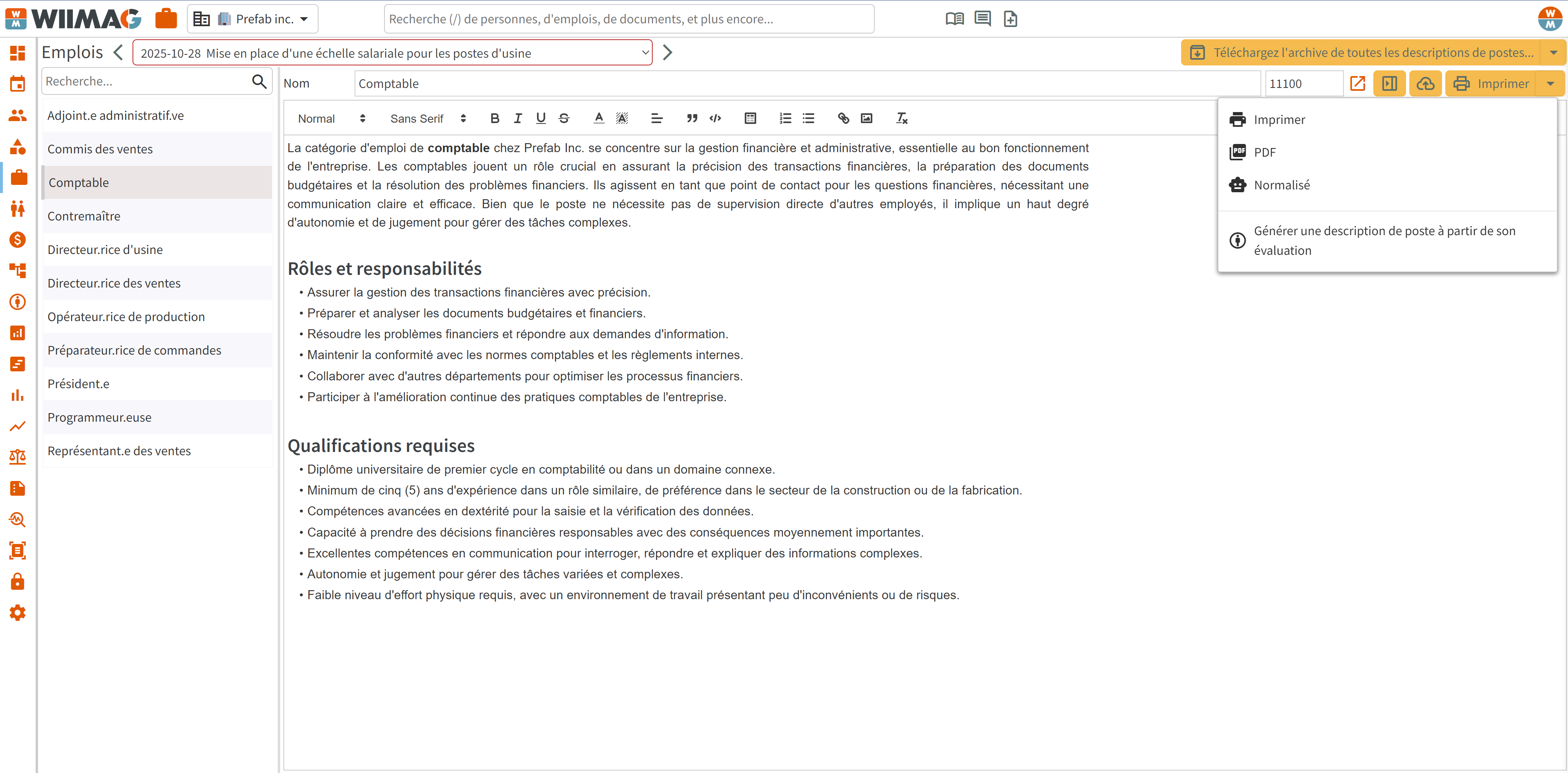
Task: Open the settings gear in the sidebar
Action: [x=18, y=613]
